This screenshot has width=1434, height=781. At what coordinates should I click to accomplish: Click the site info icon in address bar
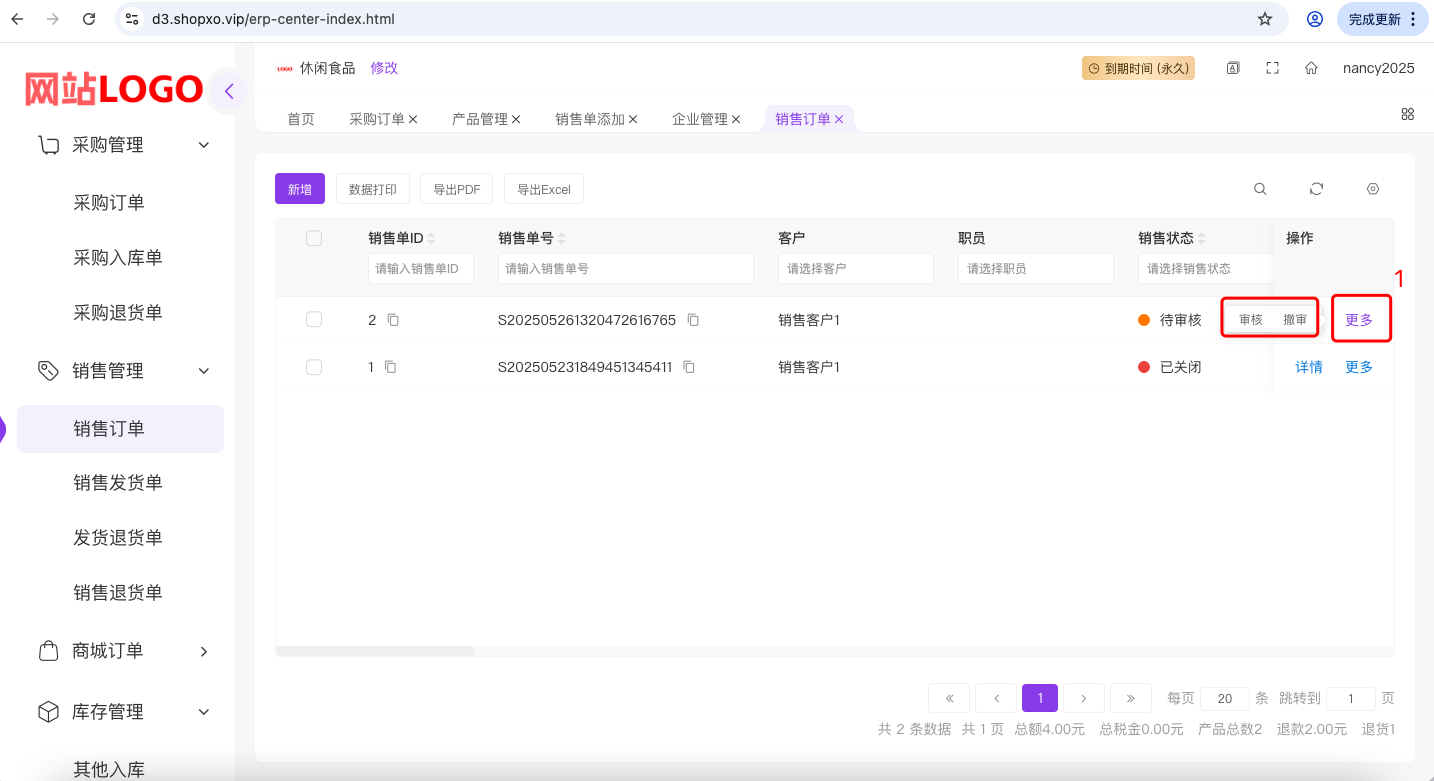[x=132, y=19]
